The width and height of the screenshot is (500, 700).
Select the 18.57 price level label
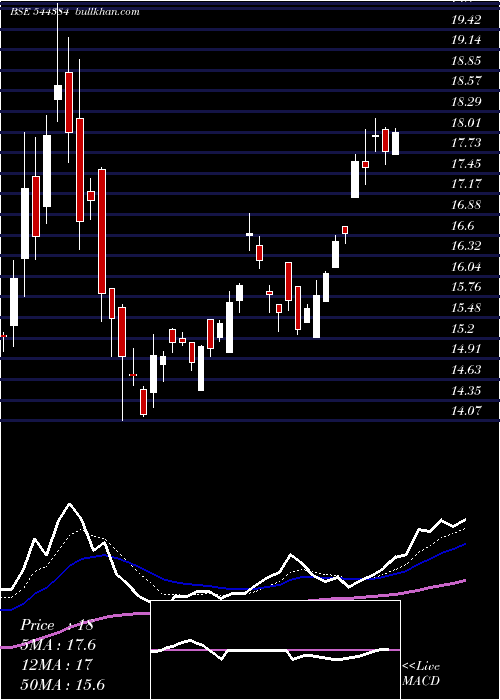(466, 81)
